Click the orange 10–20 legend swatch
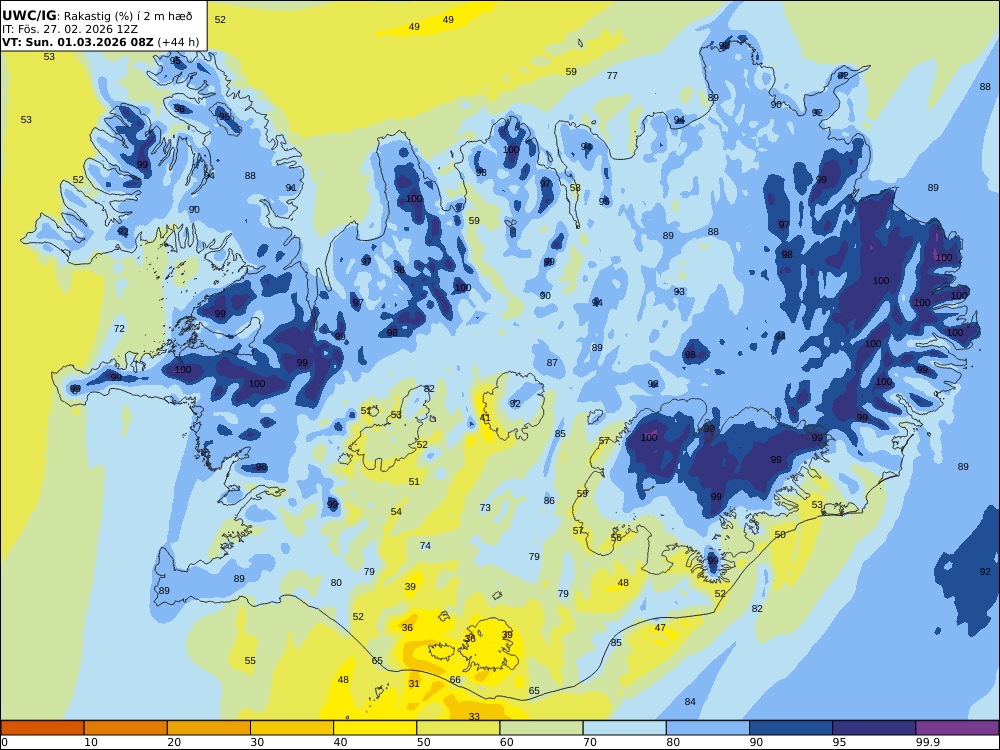This screenshot has height=750, width=1000. click(126, 728)
